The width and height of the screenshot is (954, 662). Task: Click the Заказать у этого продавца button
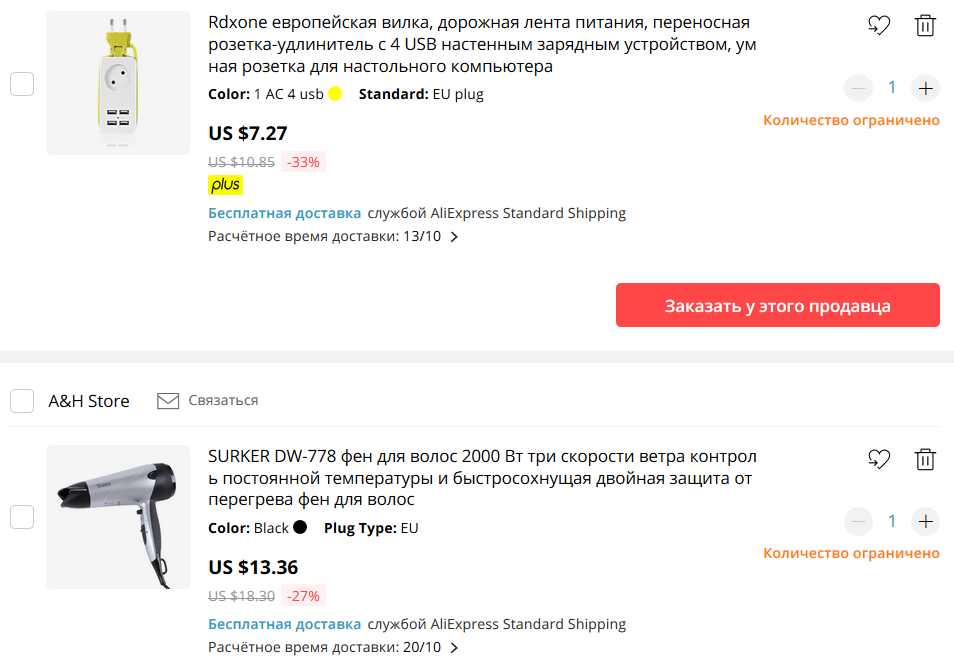(778, 305)
